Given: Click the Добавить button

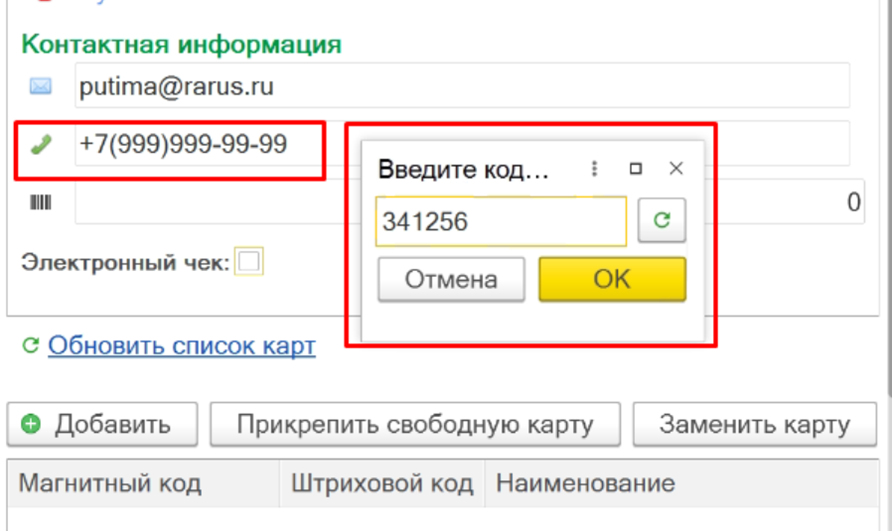Looking at the screenshot, I should [x=102, y=425].
